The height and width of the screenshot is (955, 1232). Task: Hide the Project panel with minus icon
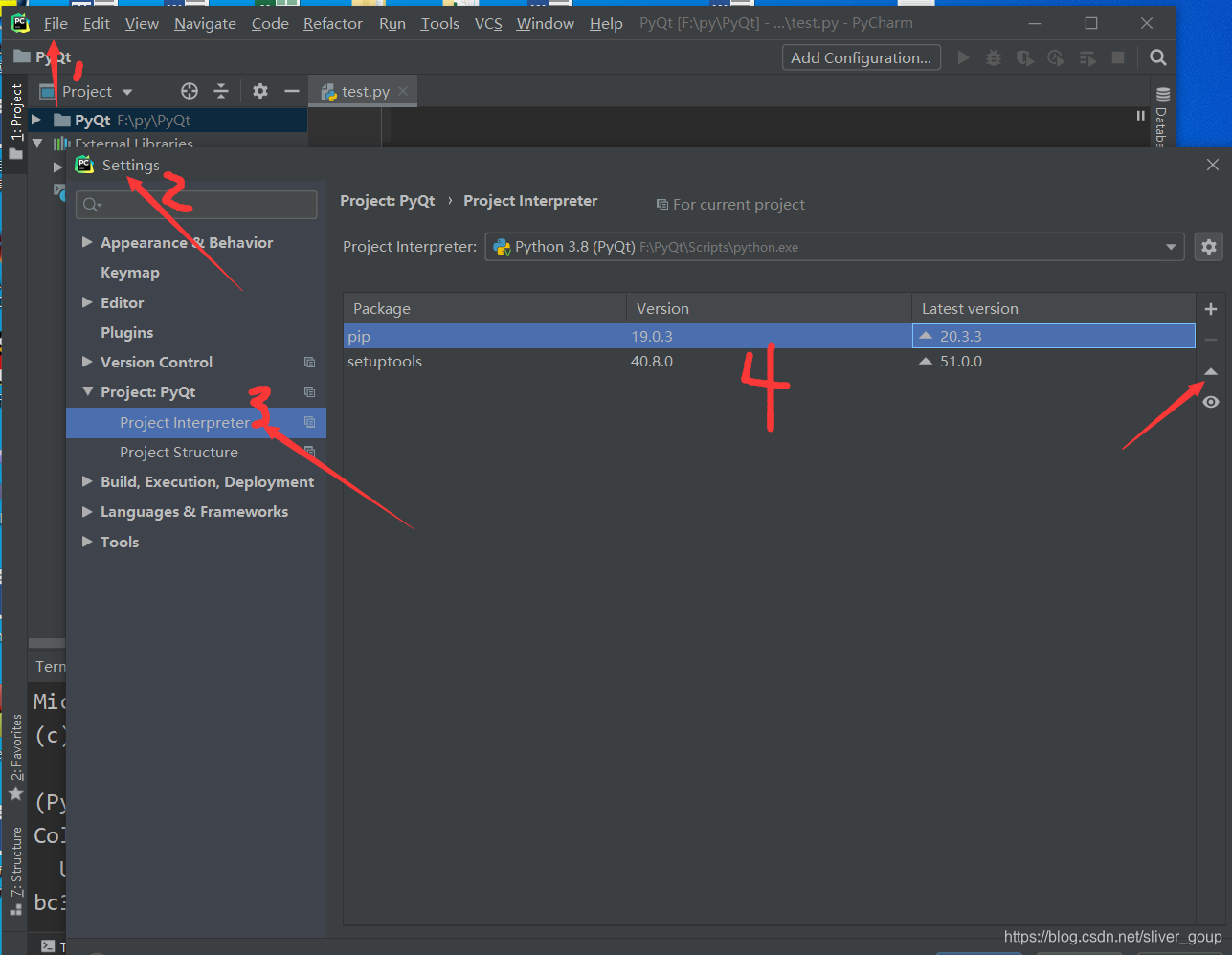[291, 91]
